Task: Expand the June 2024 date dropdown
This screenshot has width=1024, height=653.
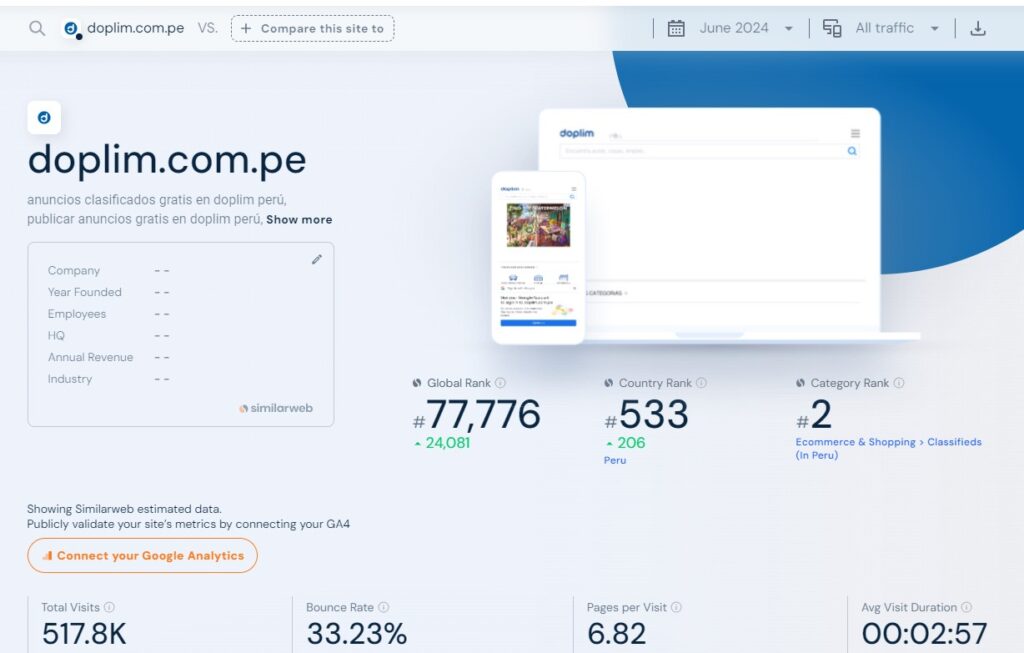Action: click(x=788, y=29)
